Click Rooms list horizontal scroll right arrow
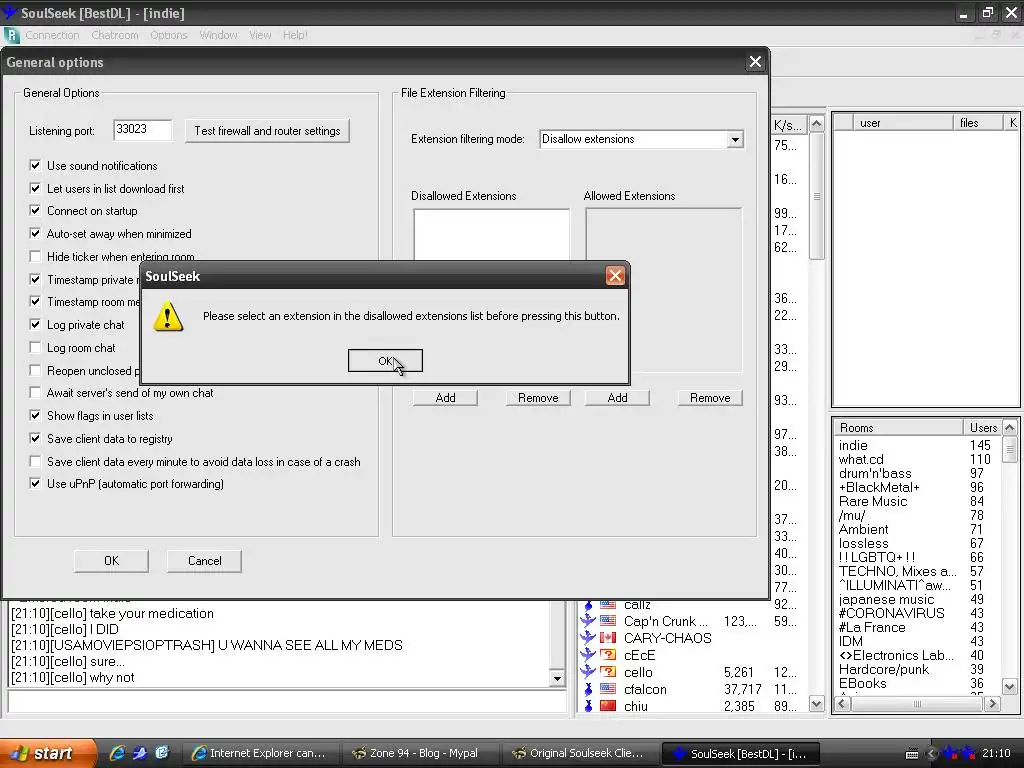 [992, 703]
